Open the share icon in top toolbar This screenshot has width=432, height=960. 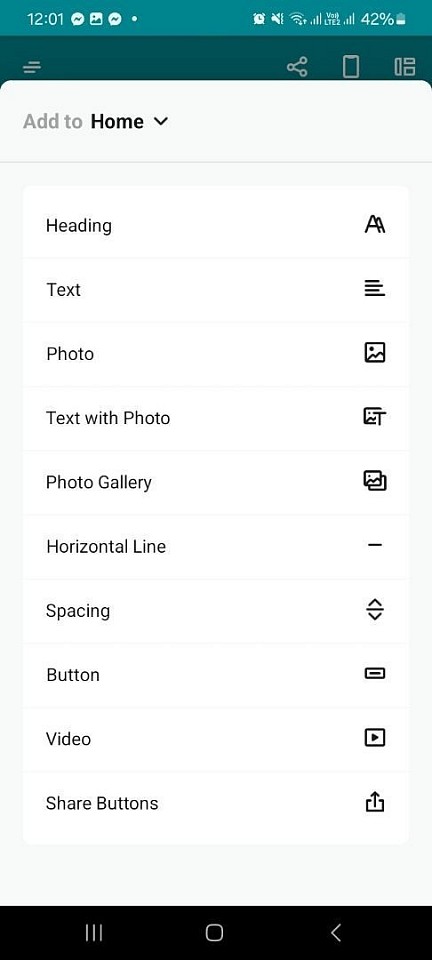coord(297,67)
